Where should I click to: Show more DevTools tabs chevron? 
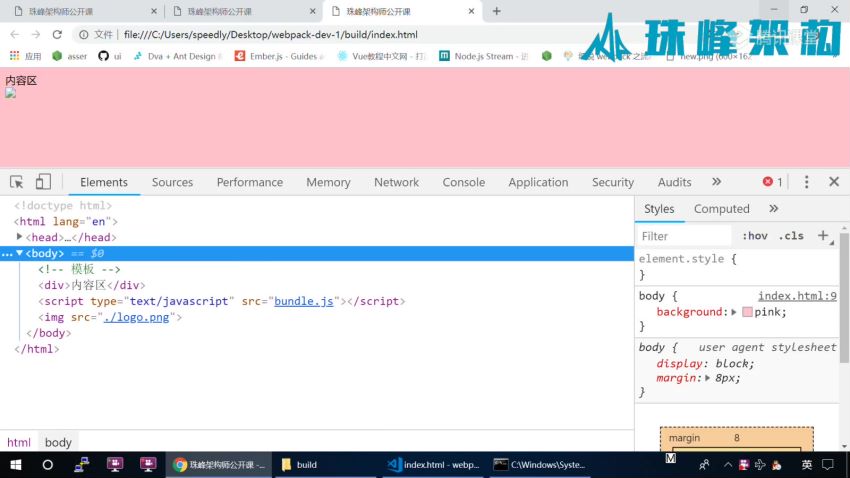click(x=717, y=182)
